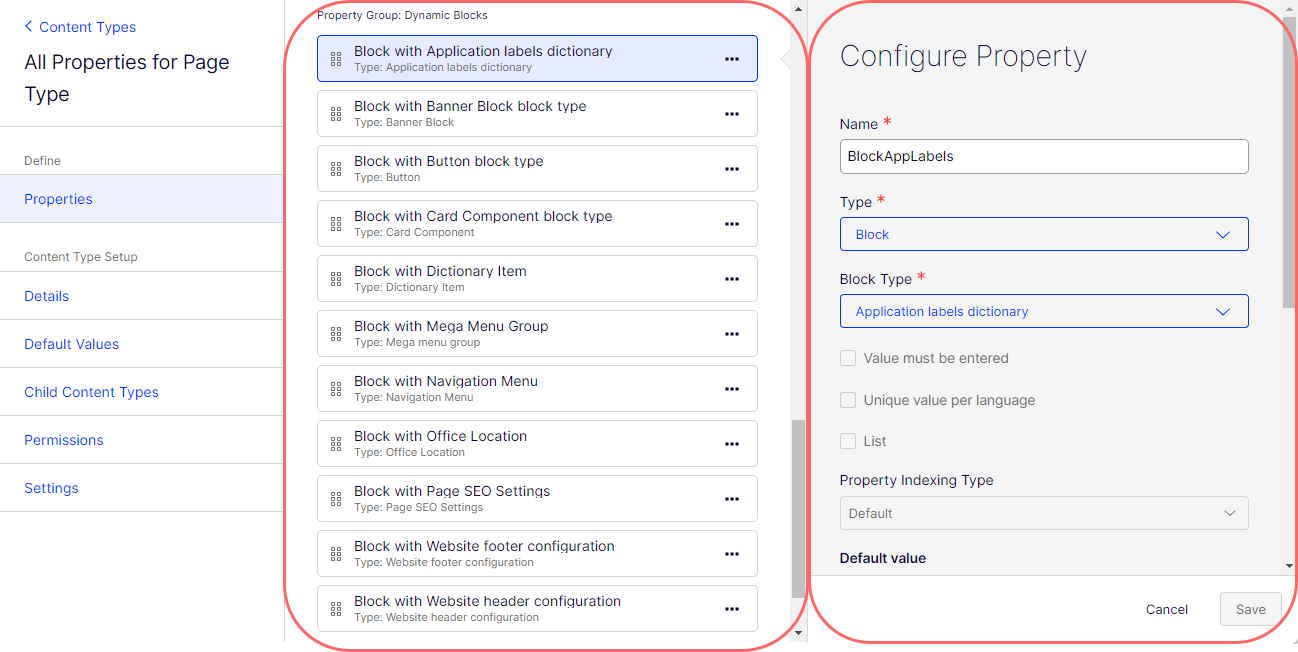The height and width of the screenshot is (652, 1298).
Task: Open the ellipsis menu for Block with Card Component block type
Action: click(732, 224)
